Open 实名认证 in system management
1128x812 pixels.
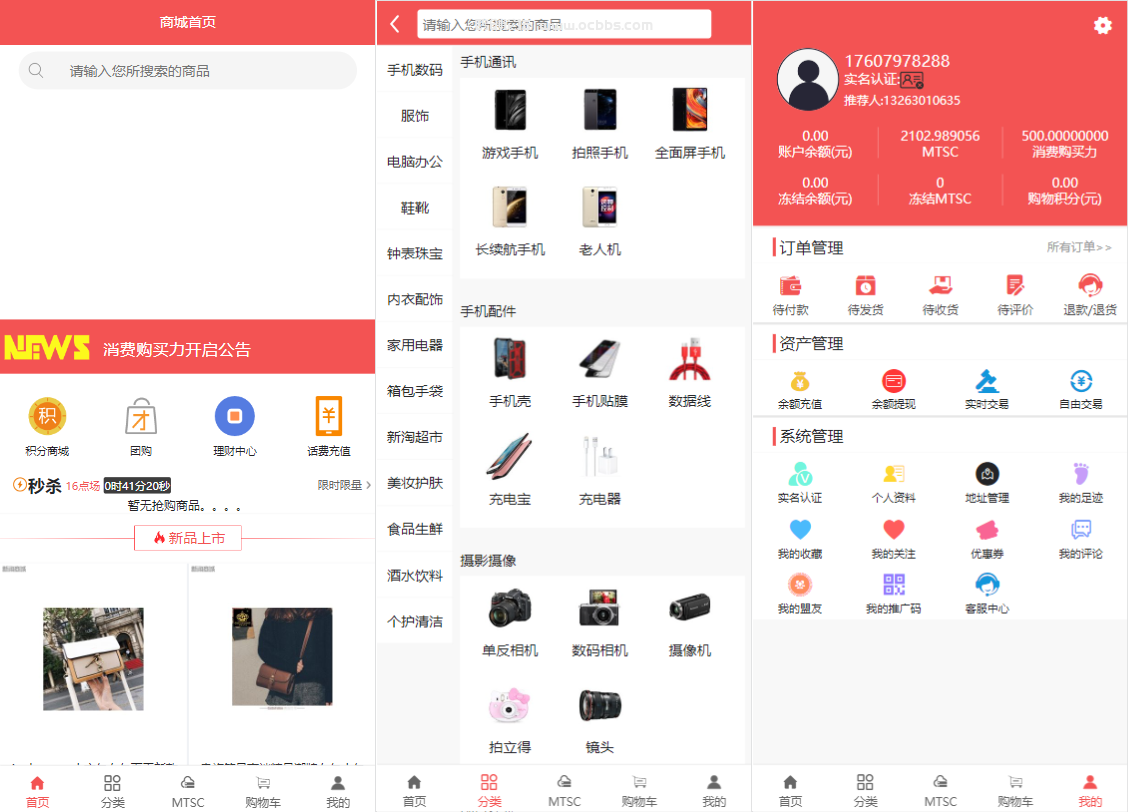[x=800, y=483]
